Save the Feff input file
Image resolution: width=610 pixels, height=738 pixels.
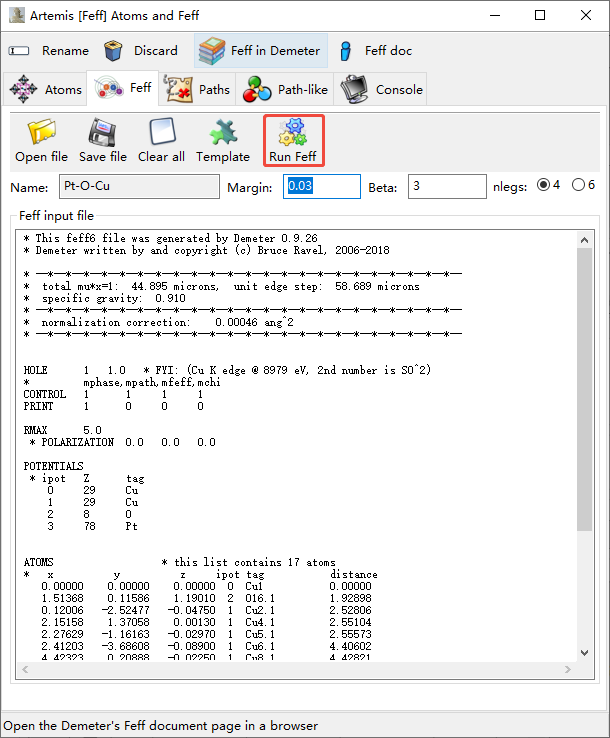(103, 141)
